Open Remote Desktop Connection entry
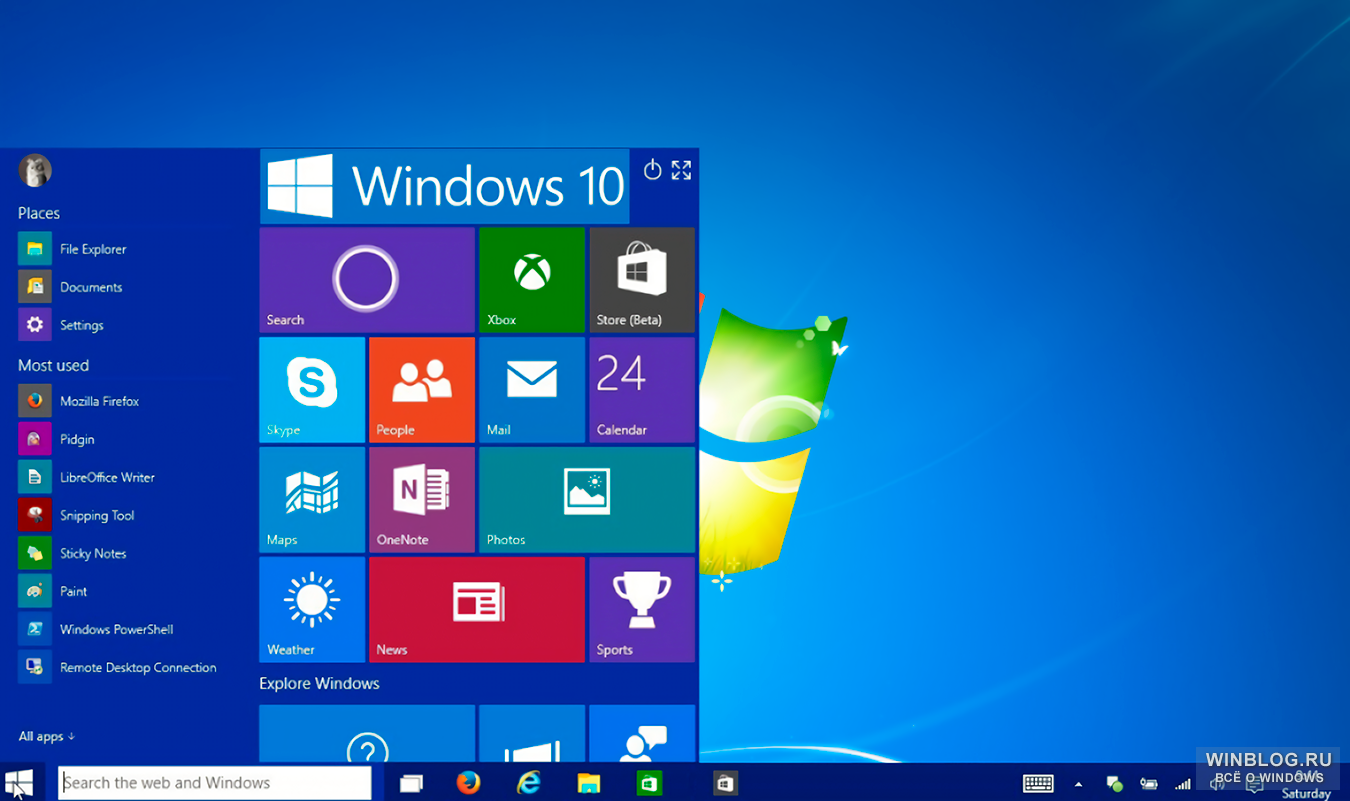 click(118, 667)
